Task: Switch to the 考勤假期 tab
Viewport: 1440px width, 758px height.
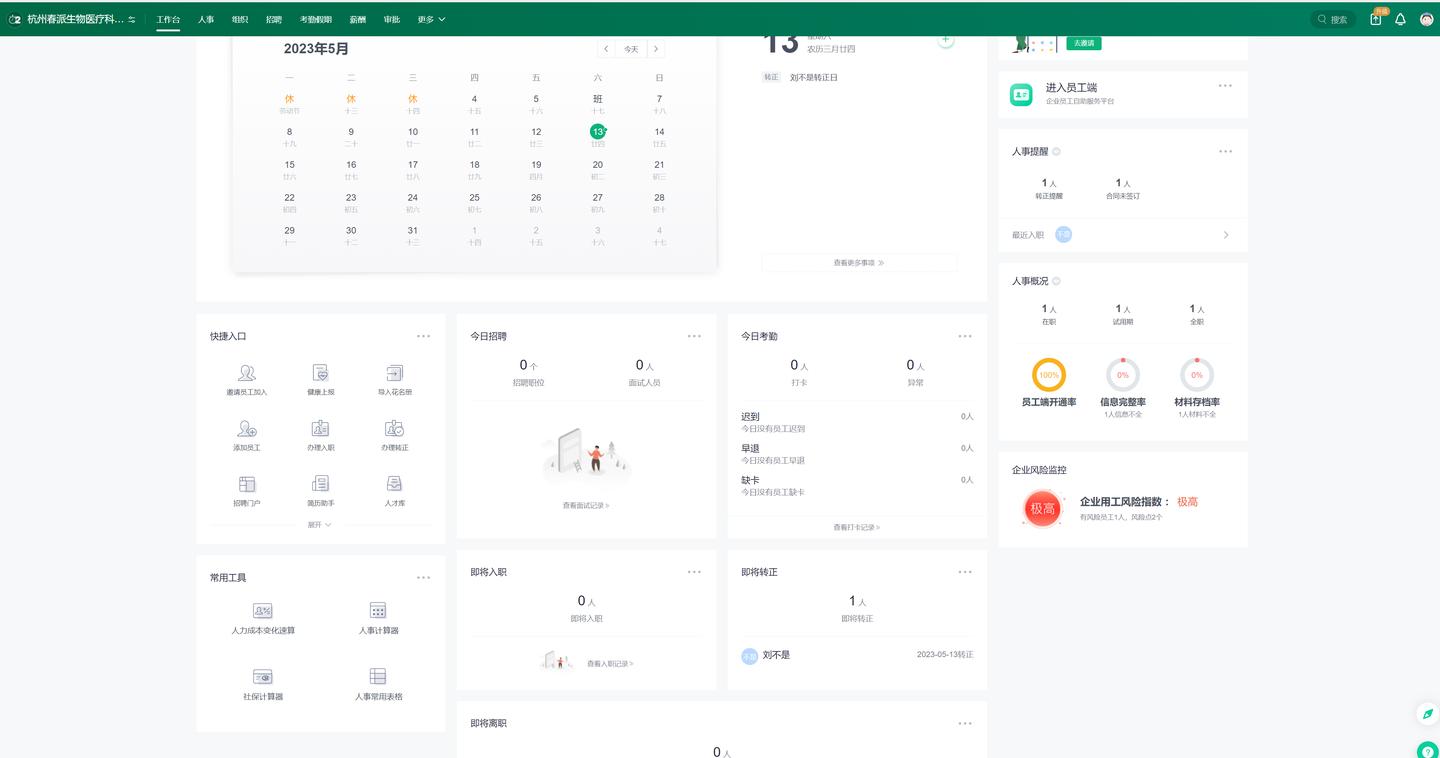Action: (316, 19)
